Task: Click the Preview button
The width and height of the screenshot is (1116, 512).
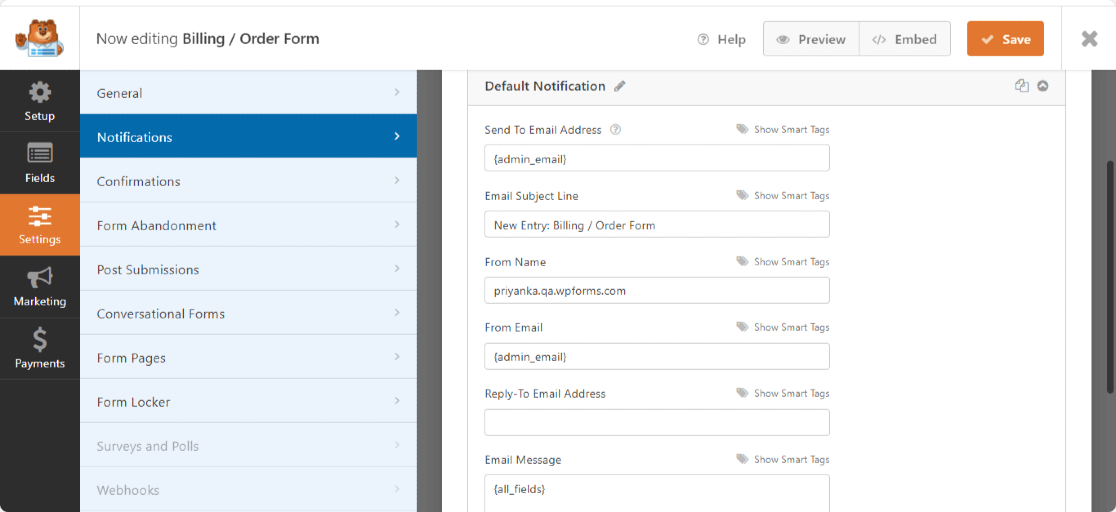Action: pyautogui.click(x=811, y=39)
